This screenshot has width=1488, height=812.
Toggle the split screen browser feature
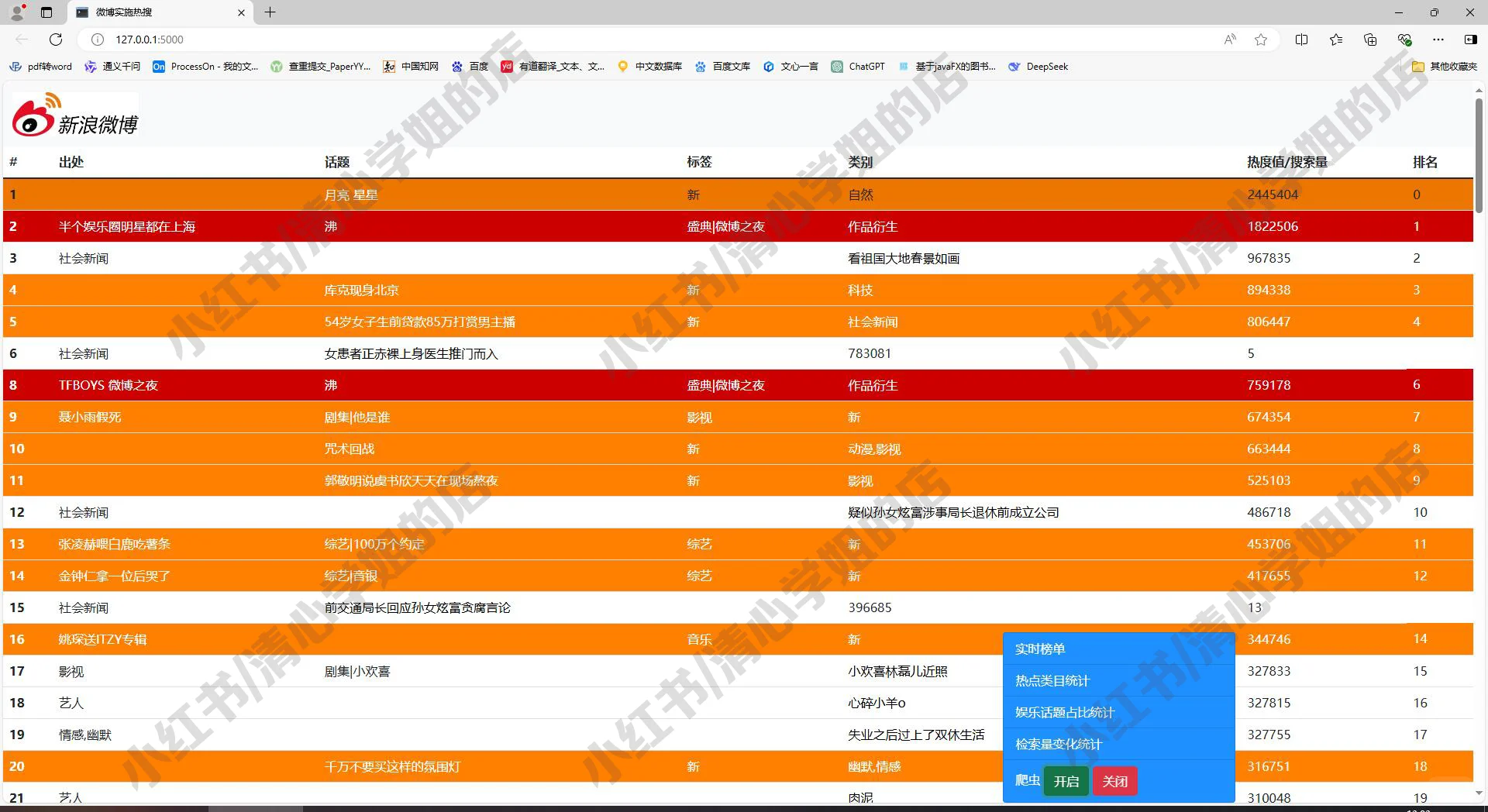tap(1301, 40)
